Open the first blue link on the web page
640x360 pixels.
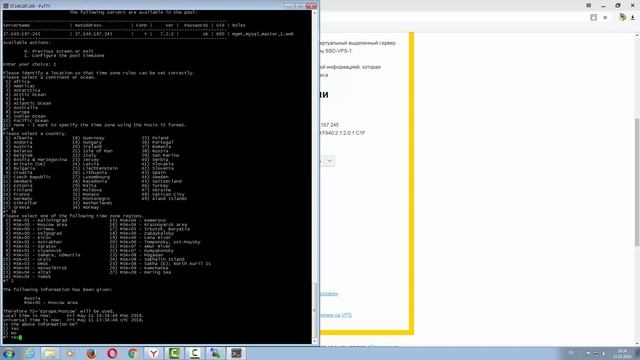(x=329, y=293)
